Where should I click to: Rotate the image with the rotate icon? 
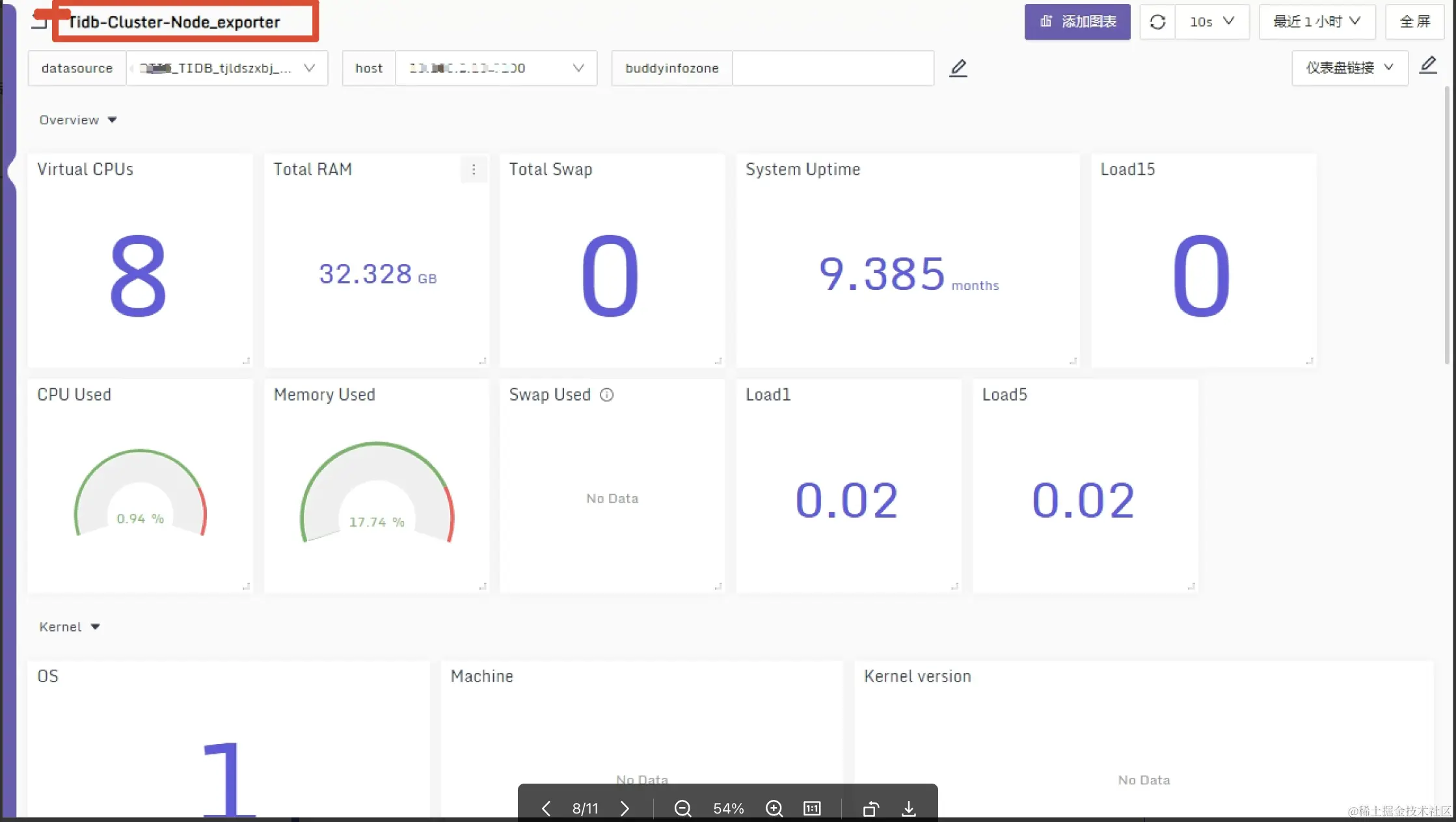870,808
